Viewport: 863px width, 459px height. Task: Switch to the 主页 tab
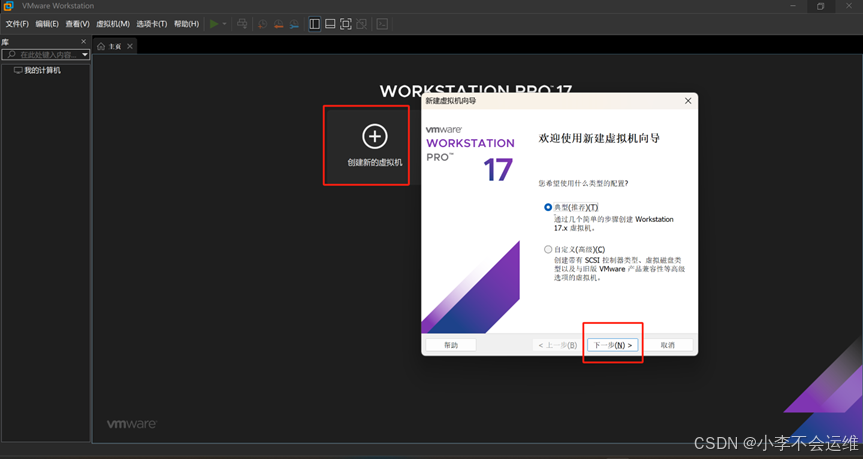click(114, 46)
